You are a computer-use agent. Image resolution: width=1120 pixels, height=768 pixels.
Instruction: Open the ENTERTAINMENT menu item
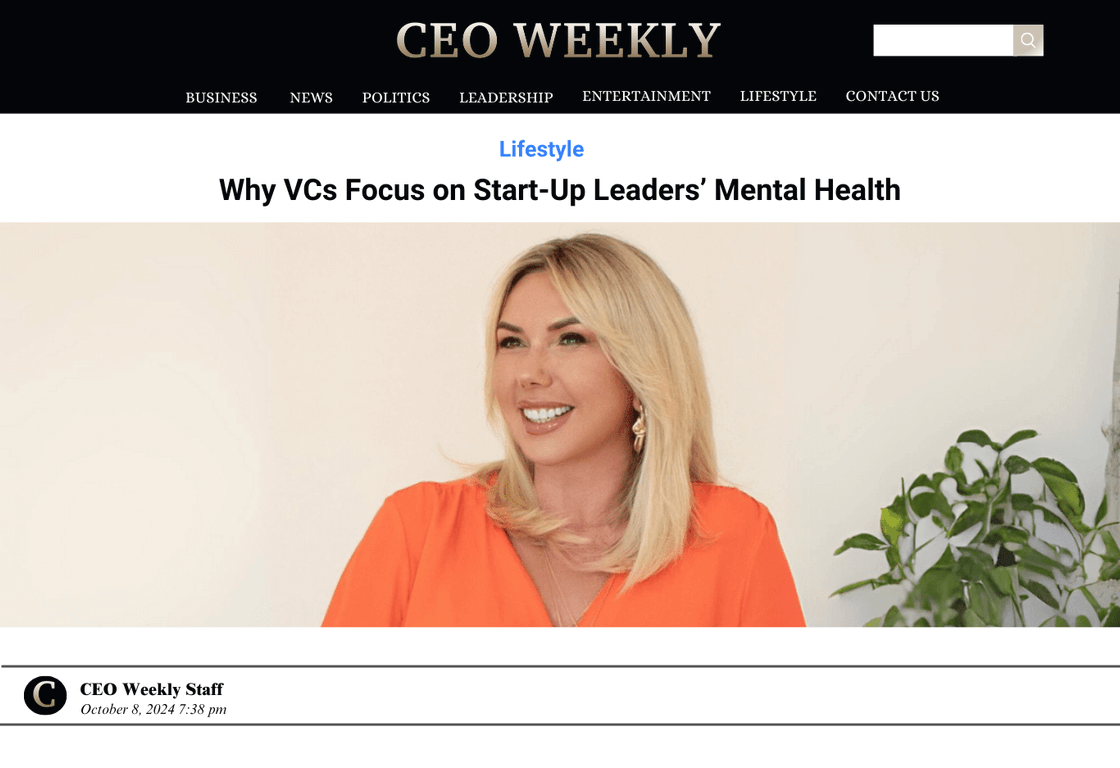[x=646, y=96]
